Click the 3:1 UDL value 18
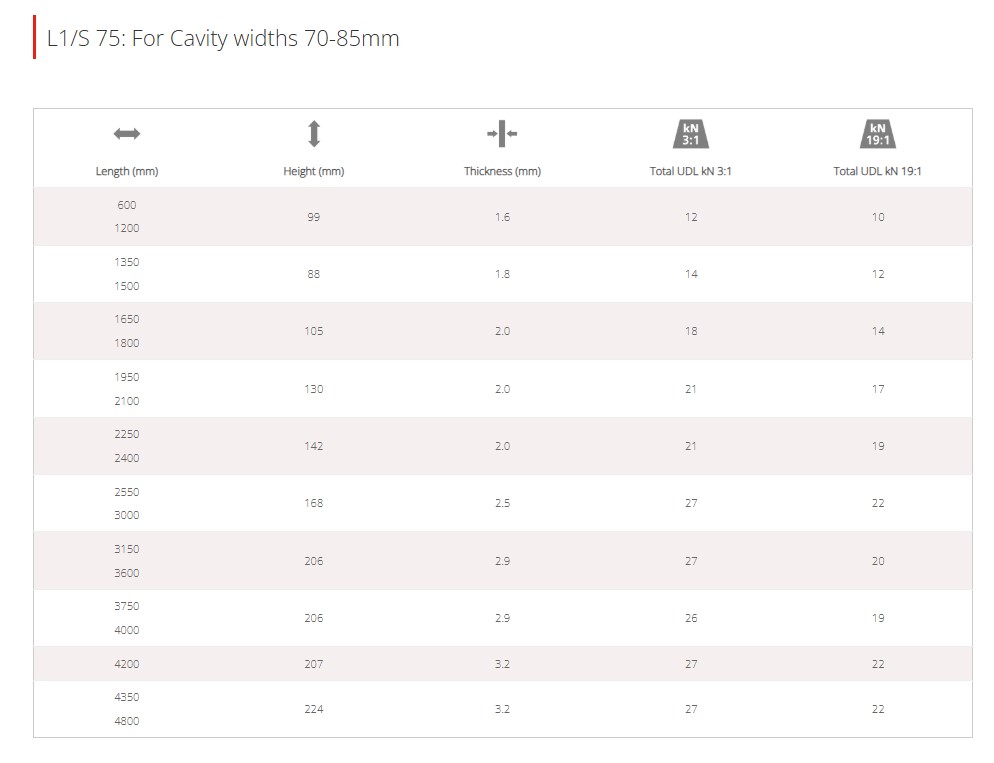Image resolution: width=994 pixels, height=763 pixels. click(691, 331)
